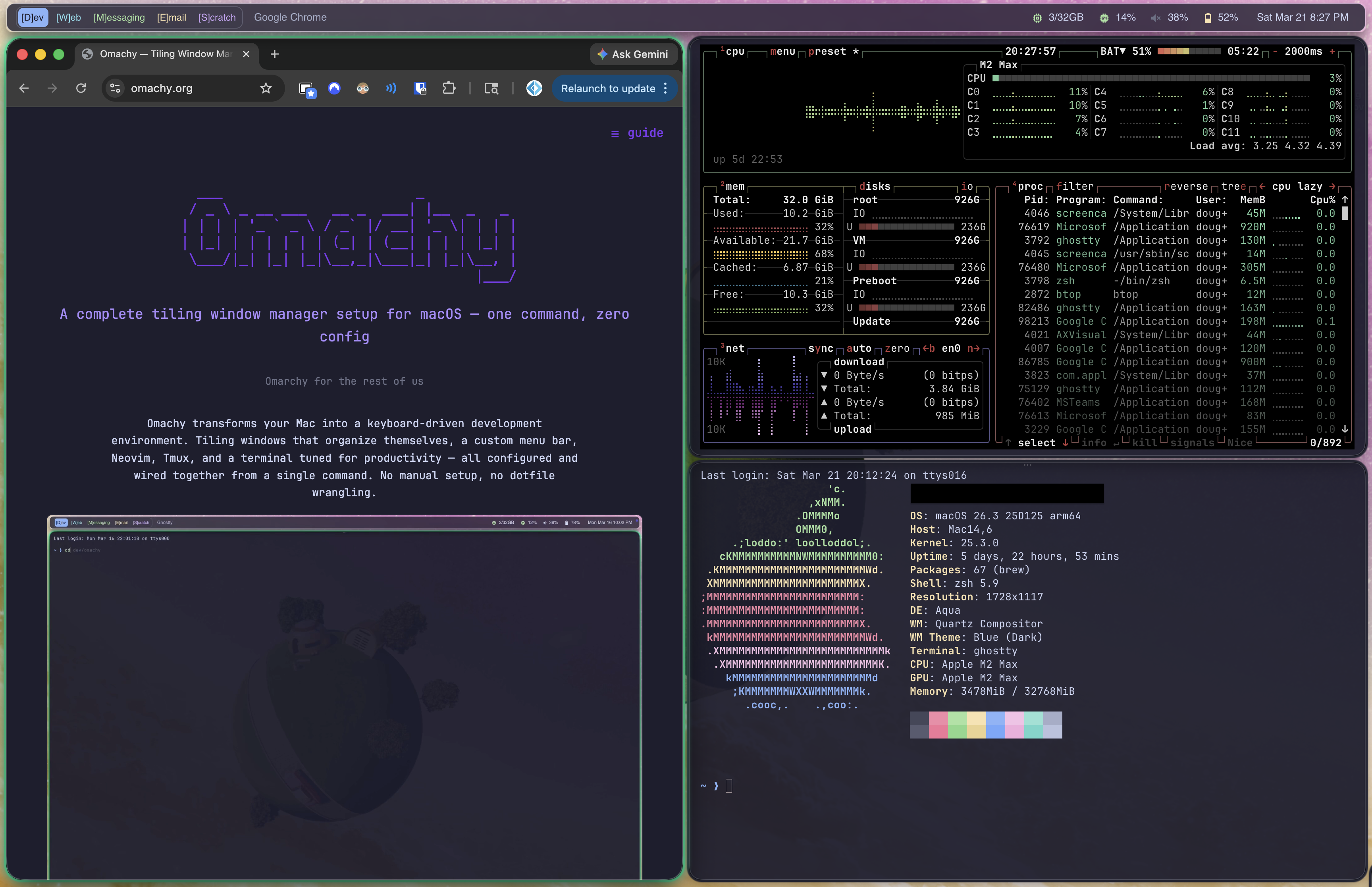Click the Chrome forward arrow
The width and height of the screenshot is (1372, 887).
click(52, 88)
